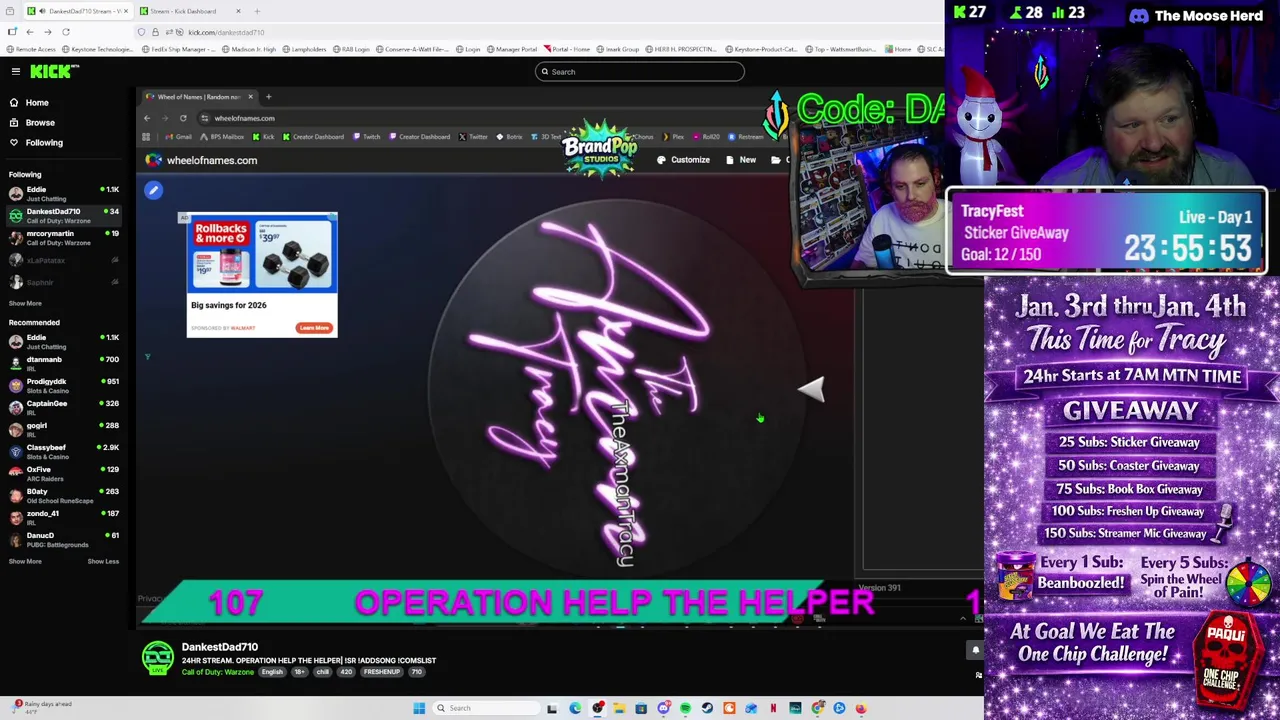Open Netflix from taskbar
This screenshot has height=720, width=1280.
(773, 708)
